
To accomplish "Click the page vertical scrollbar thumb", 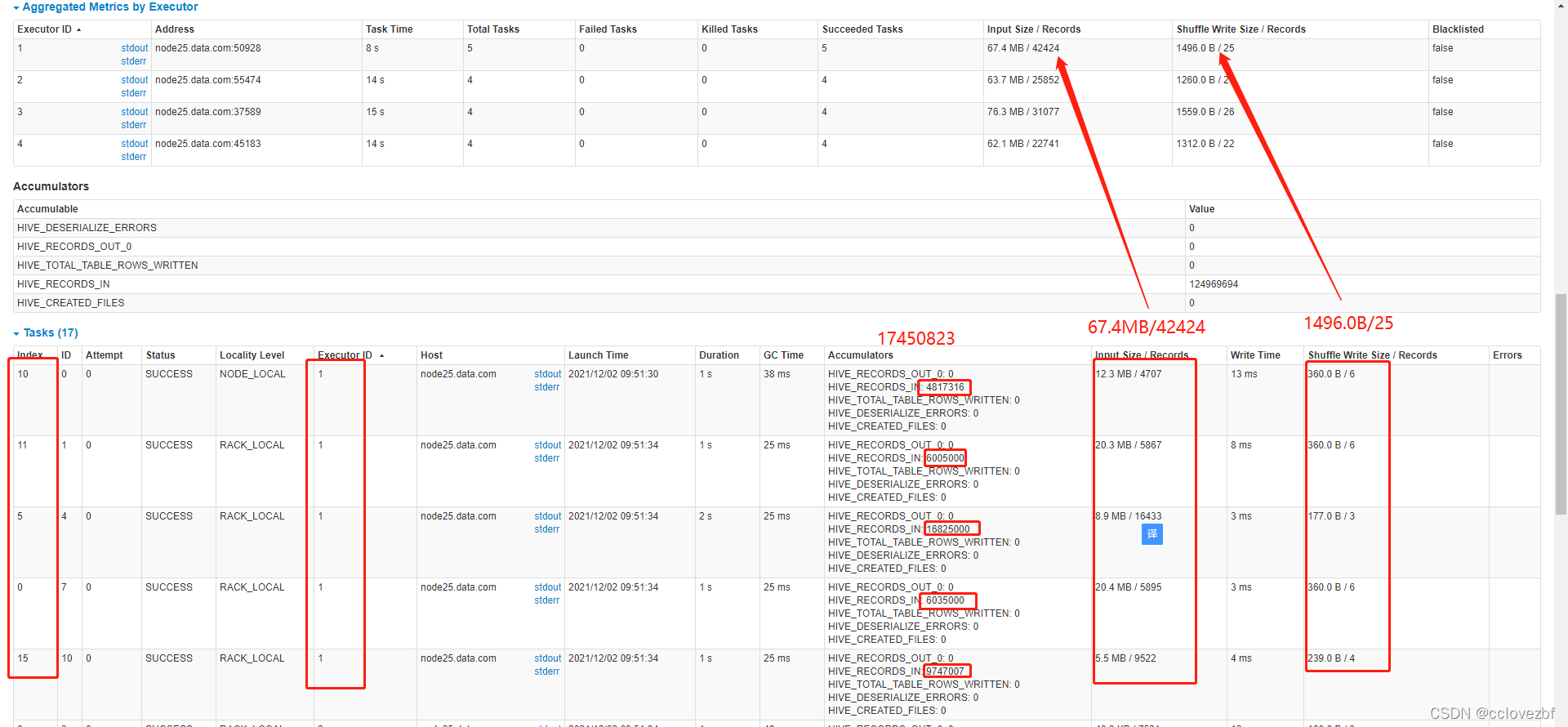I will [x=1561, y=404].
